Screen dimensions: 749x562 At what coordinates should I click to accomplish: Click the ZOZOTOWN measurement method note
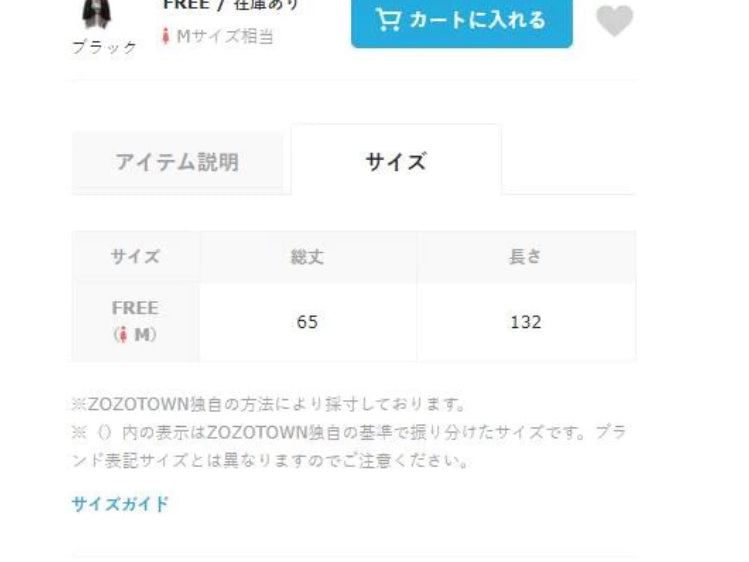(269, 404)
